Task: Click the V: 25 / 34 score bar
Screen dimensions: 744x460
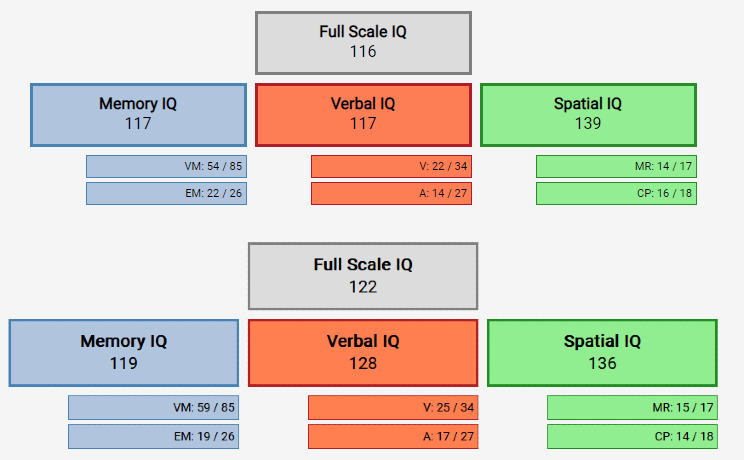Action: click(x=393, y=407)
